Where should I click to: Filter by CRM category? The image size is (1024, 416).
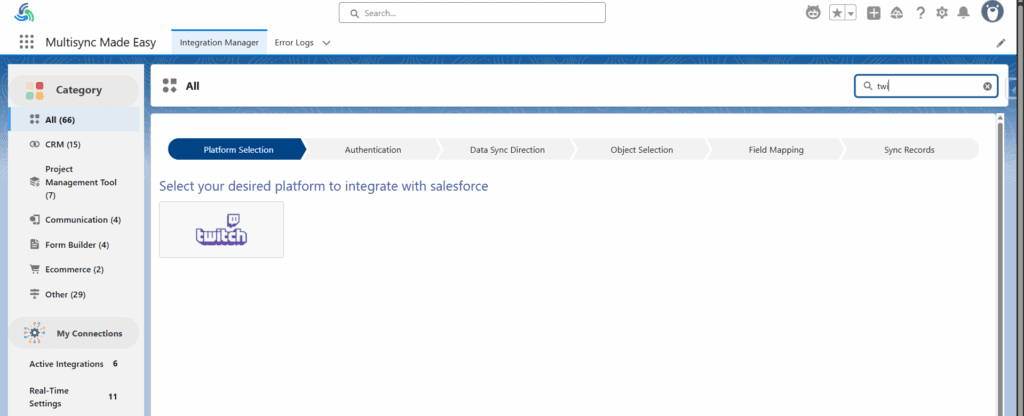[62, 145]
